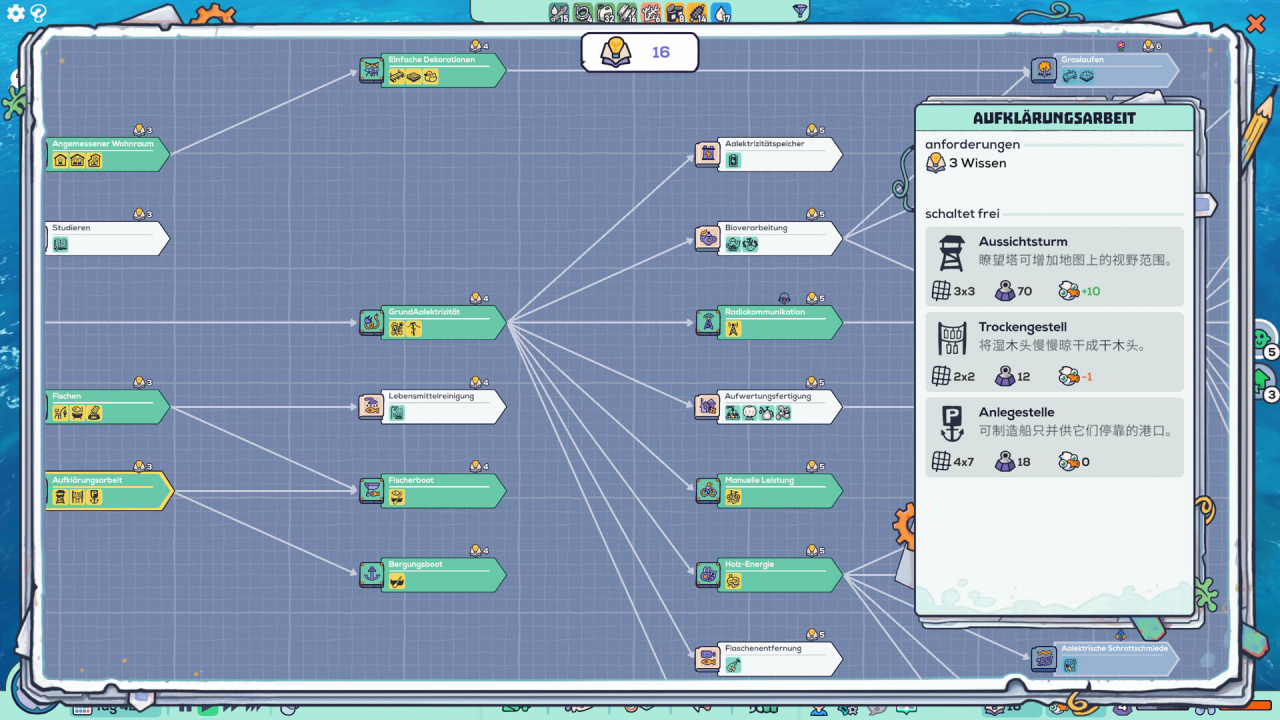Close the research tree with orange X
The width and height of the screenshot is (1280, 720).
point(1255,23)
